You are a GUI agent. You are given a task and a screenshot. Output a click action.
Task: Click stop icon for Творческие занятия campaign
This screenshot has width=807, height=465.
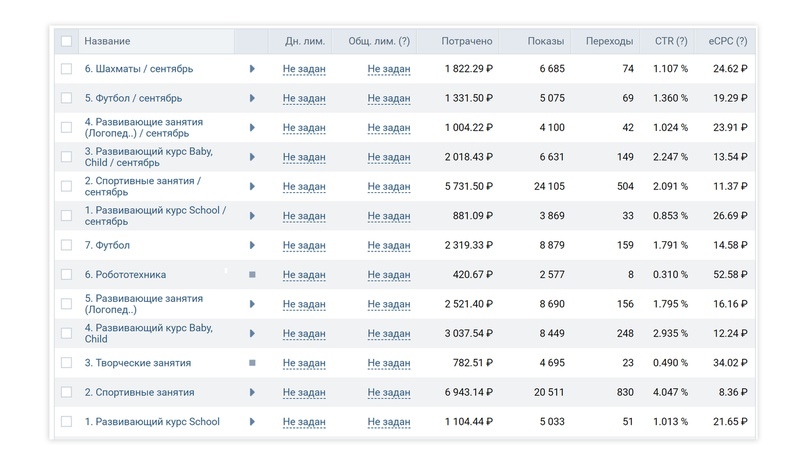(252, 363)
